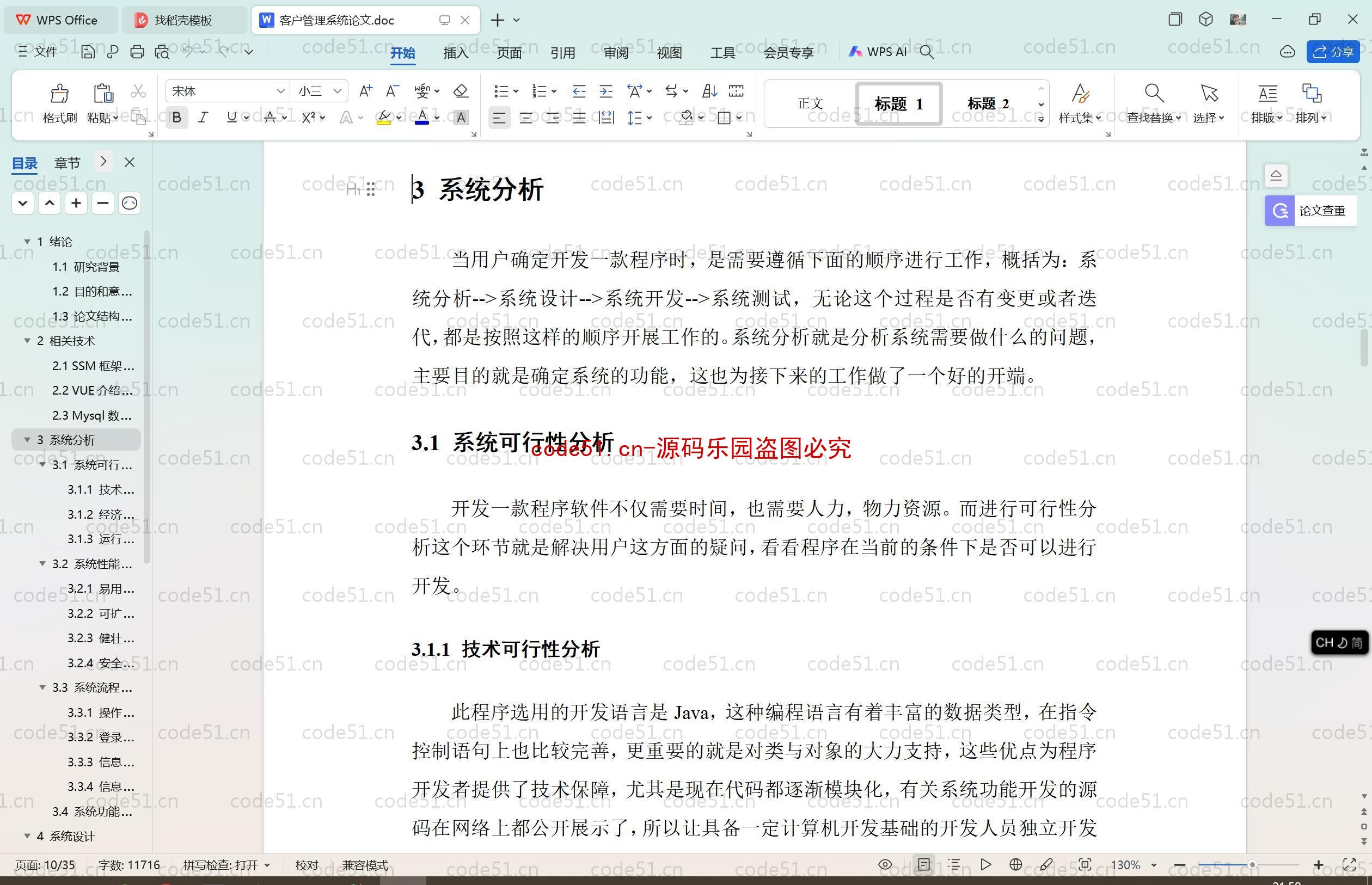The image size is (1372, 885).
Task: Open the line spacing dropdown
Action: [649, 119]
